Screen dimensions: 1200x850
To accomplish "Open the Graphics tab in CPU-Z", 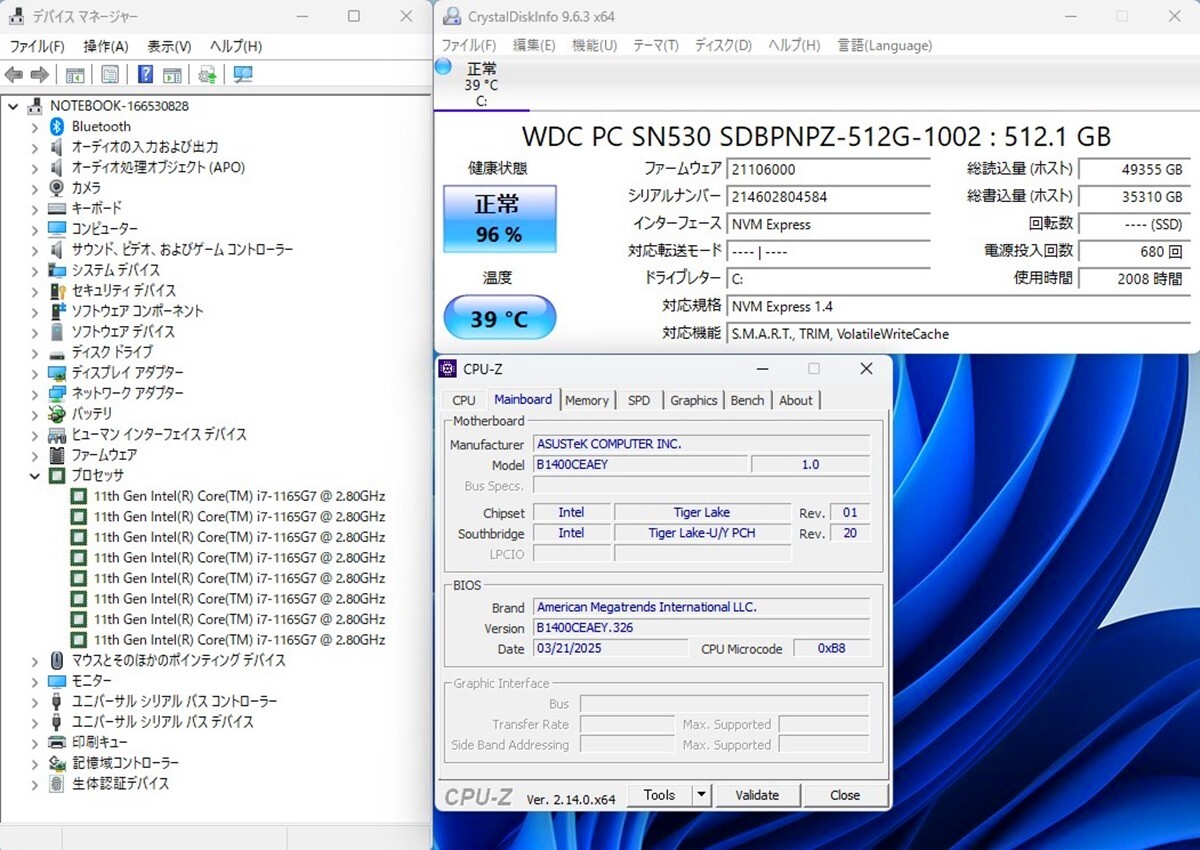I will 693,400.
